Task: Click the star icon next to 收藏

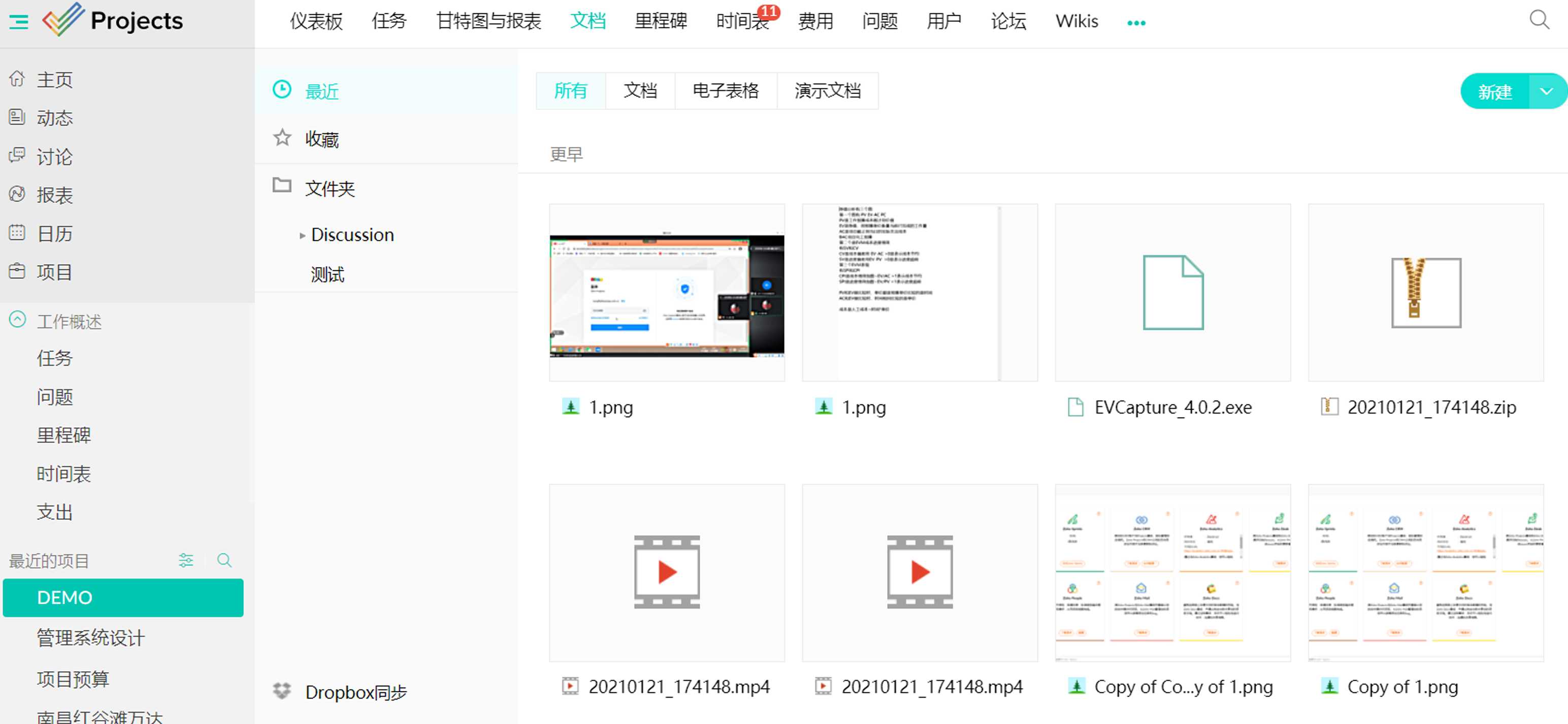Action: pyautogui.click(x=282, y=138)
